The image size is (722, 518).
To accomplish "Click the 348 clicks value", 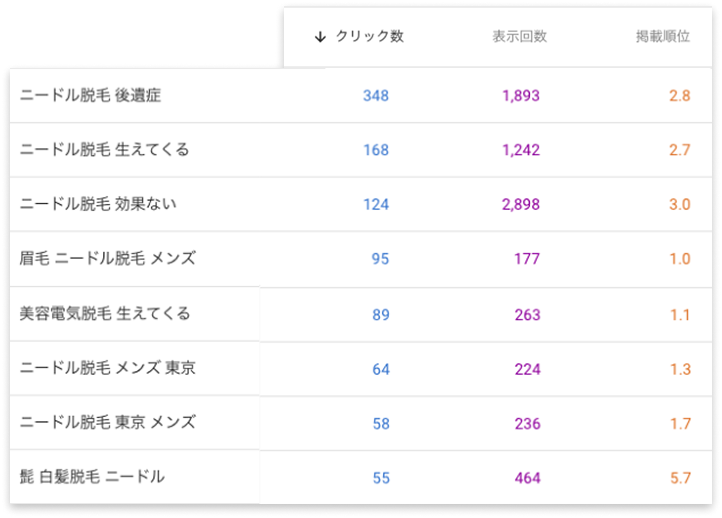I will [x=376, y=96].
